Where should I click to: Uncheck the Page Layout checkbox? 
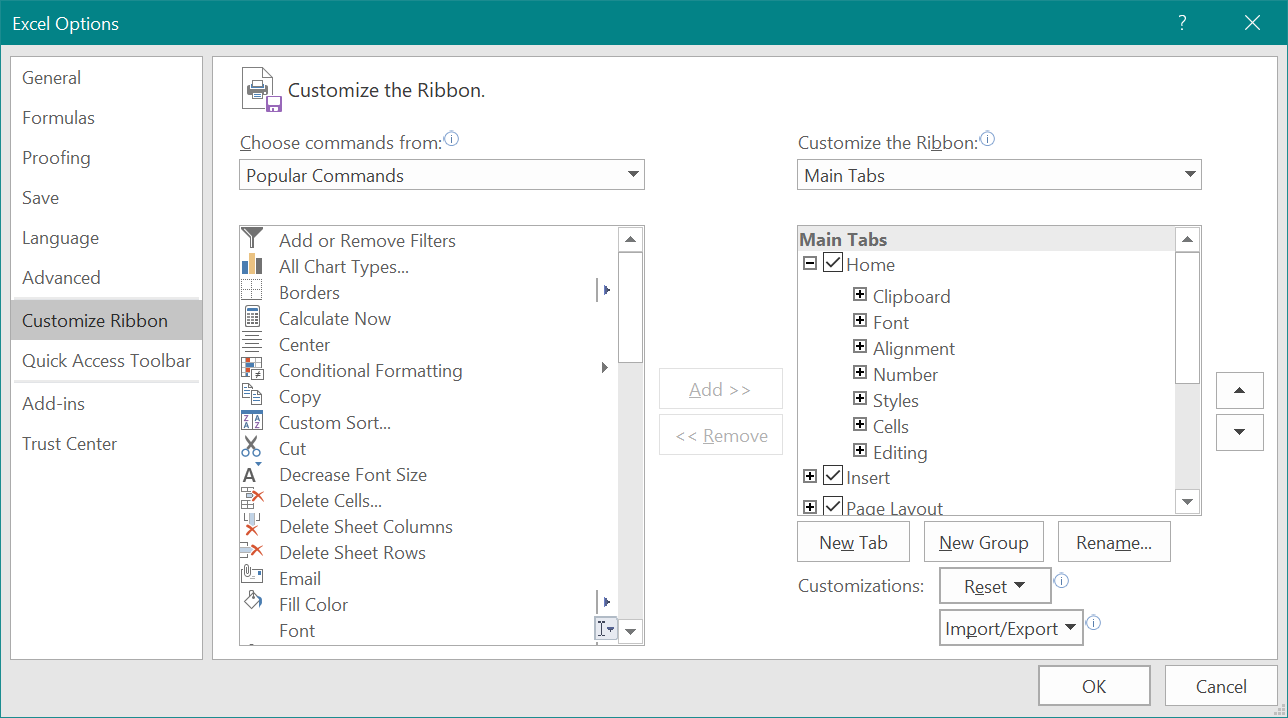pos(833,507)
